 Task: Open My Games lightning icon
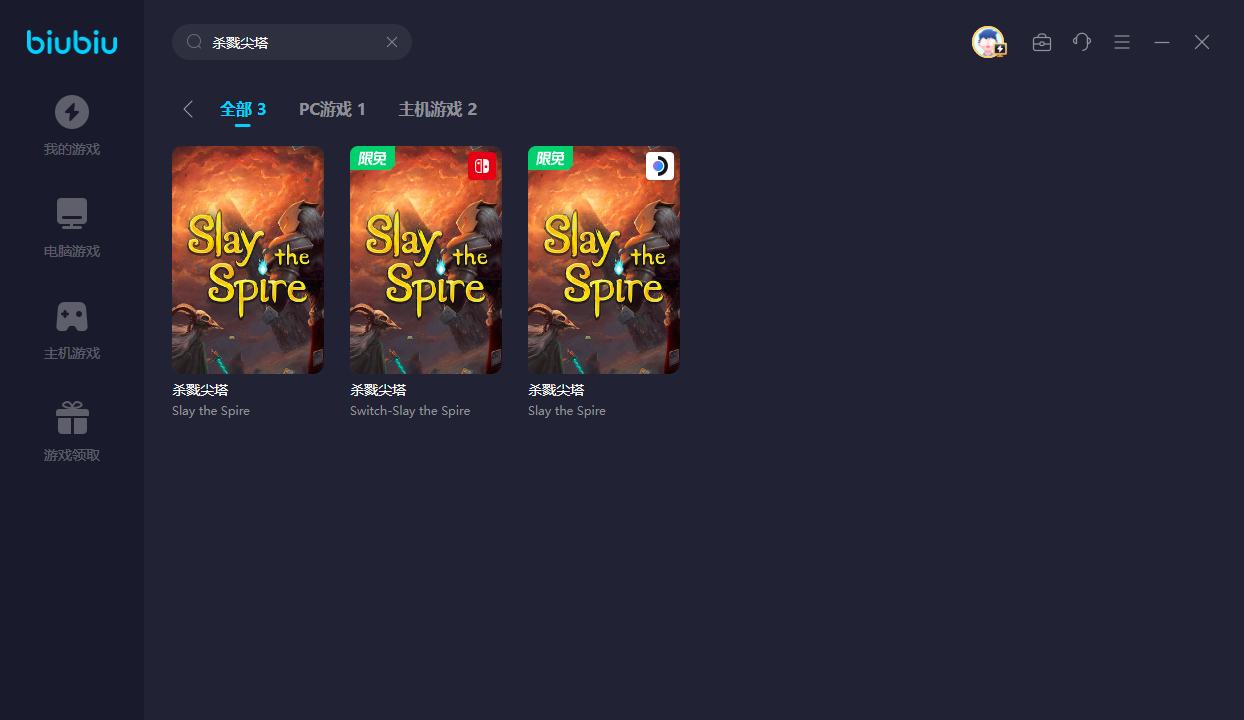tap(72, 112)
